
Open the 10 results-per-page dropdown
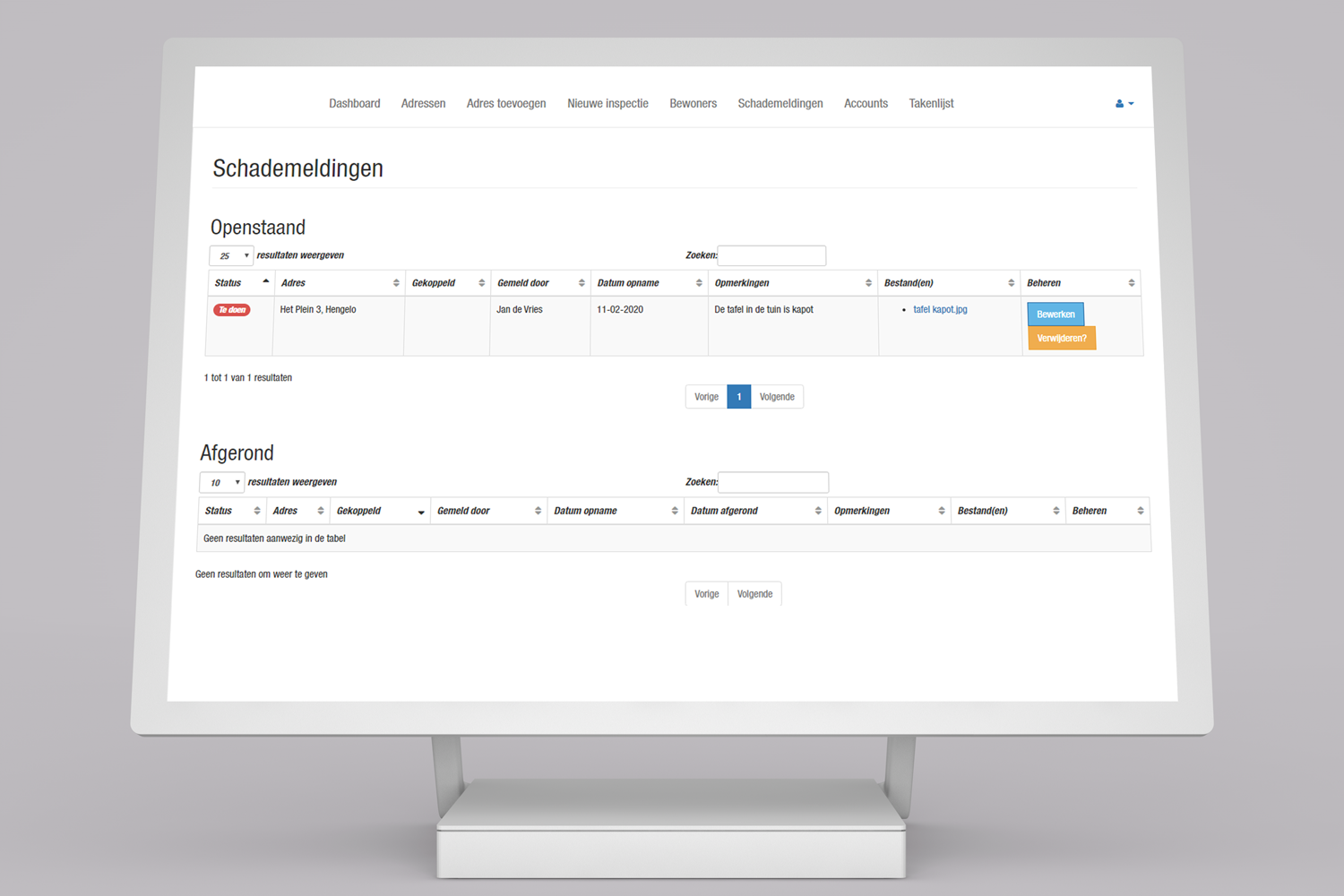[221, 483]
